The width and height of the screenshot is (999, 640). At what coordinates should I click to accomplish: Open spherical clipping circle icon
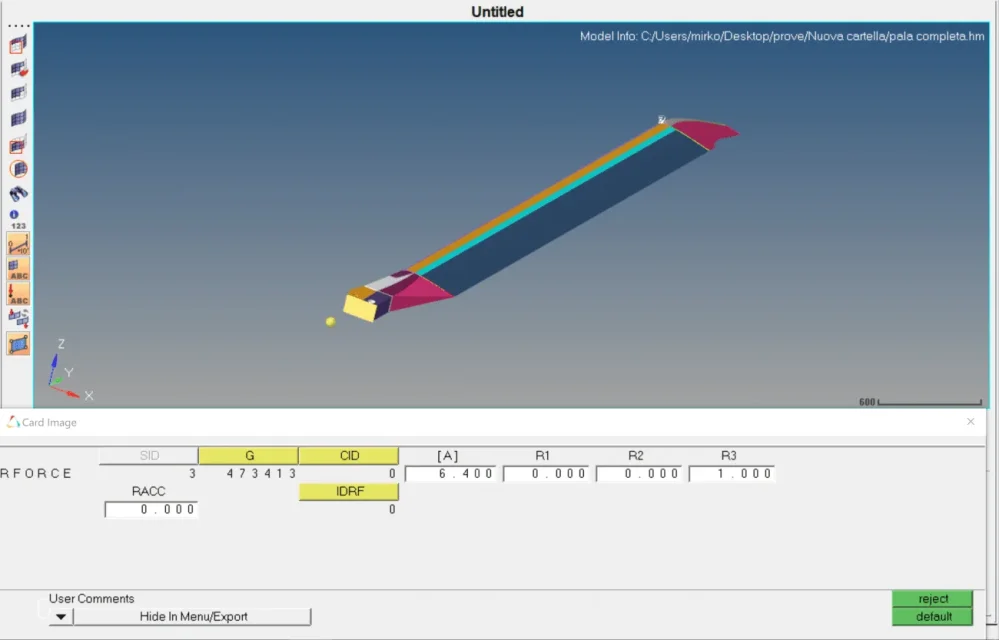coord(18,169)
